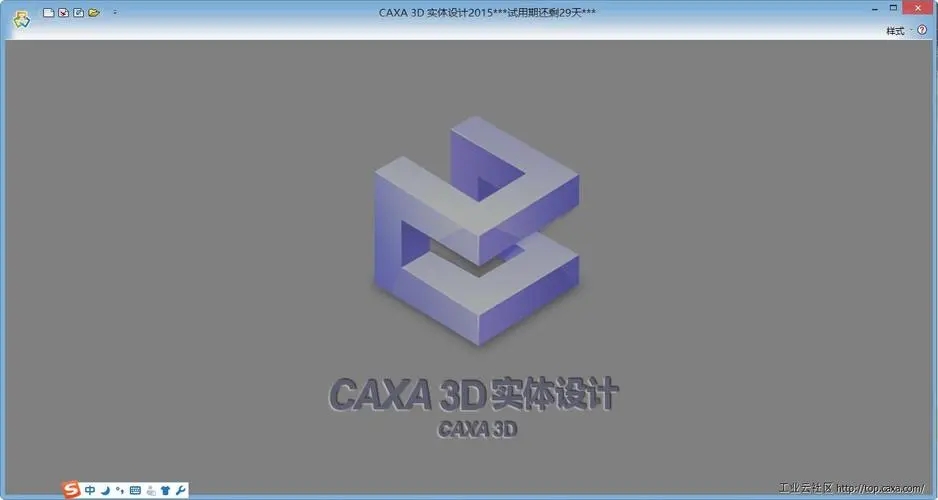Click the new blank scene icon
The height and width of the screenshot is (500, 938).
click(x=48, y=12)
